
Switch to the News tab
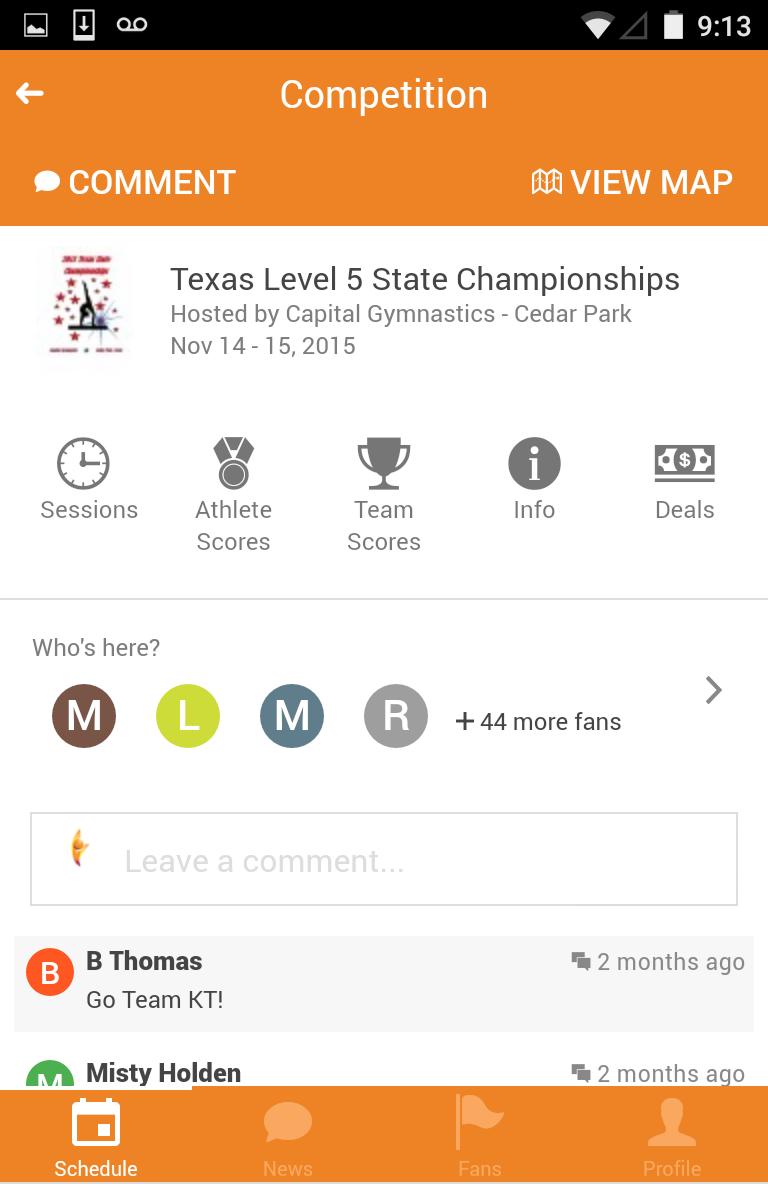coord(288,1138)
